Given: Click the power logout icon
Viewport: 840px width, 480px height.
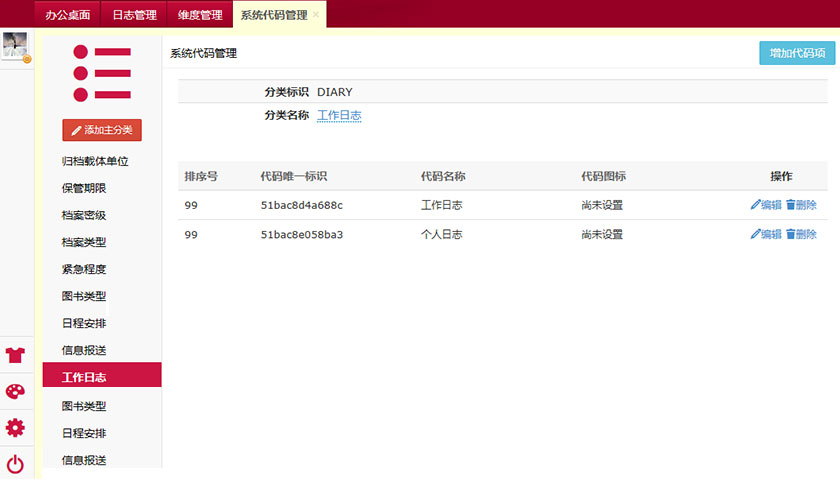Looking at the screenshot, I should pyautogui.click(x=15, y=464).
